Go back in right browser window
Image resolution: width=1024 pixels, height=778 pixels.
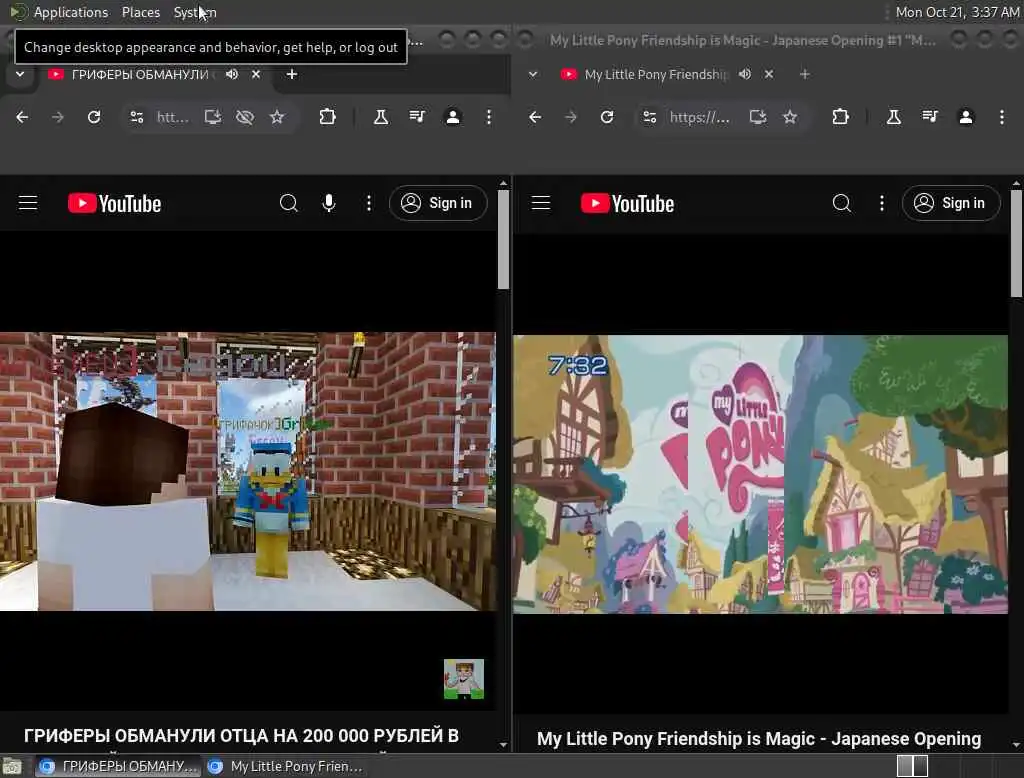[535, 117]
